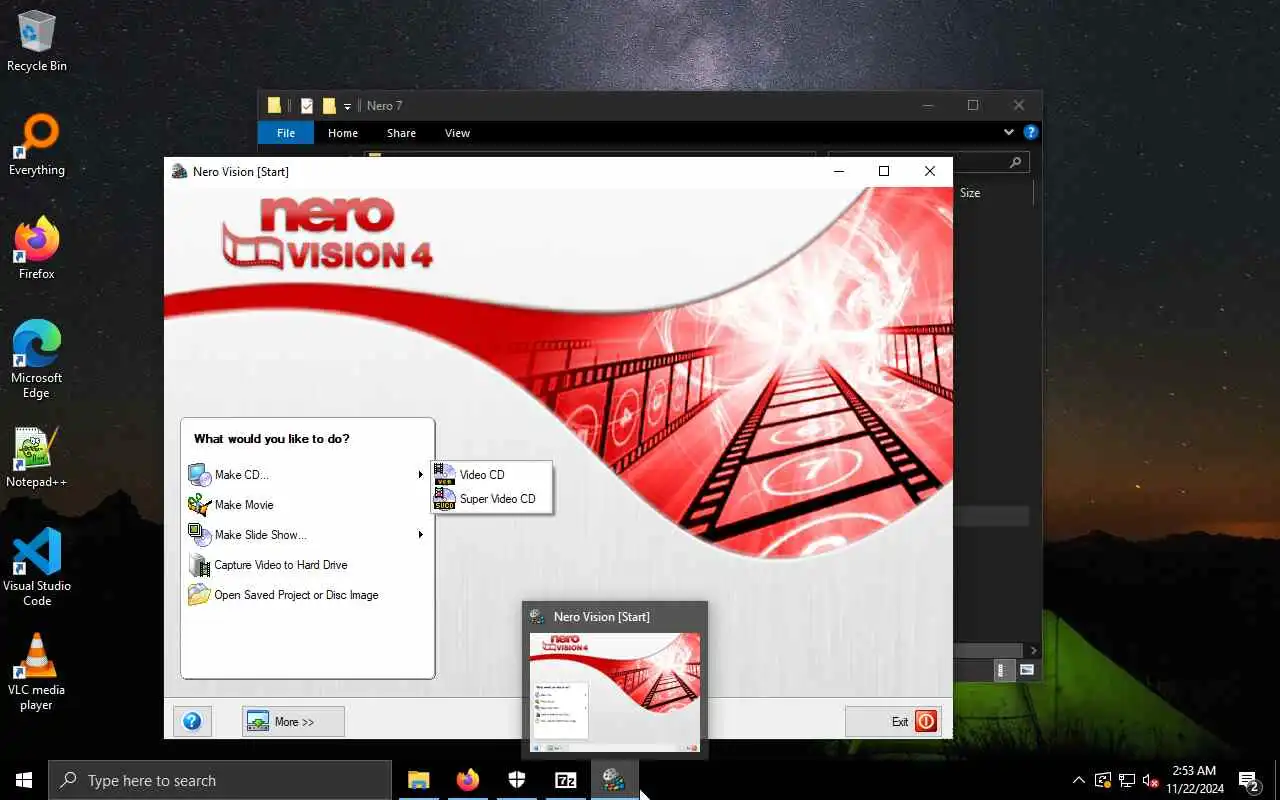Click the taskbar clock showing 2:53 AM

pos(1194,780)
